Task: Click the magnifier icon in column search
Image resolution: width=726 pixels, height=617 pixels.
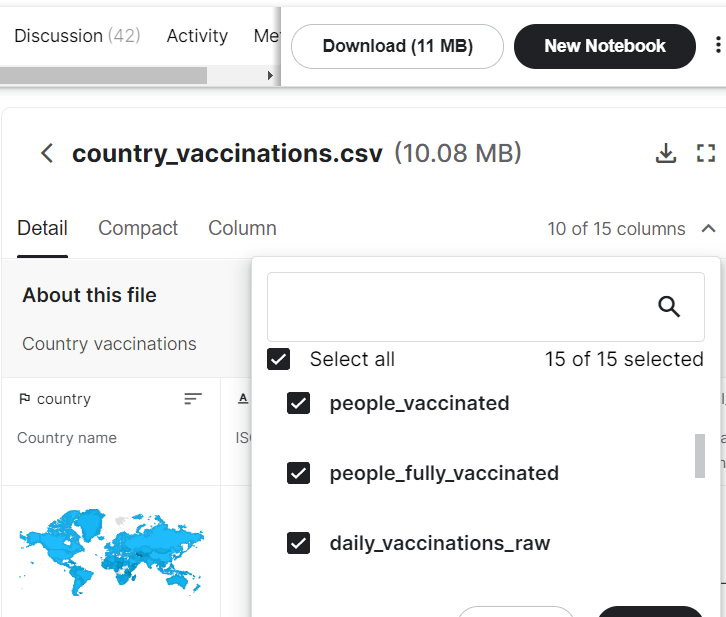Action: click(x=669, y=307)
